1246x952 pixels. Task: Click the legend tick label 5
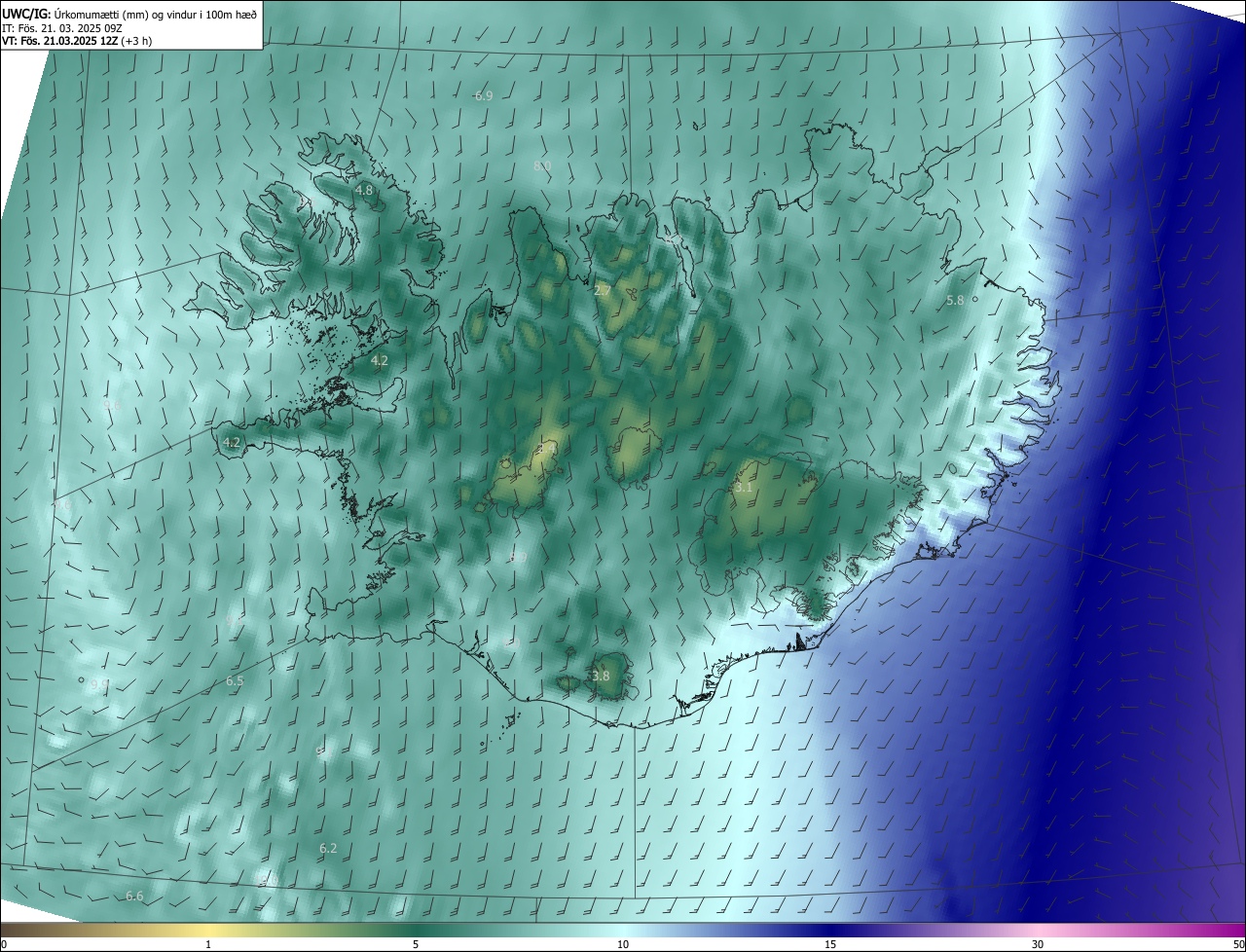(416, 944)
